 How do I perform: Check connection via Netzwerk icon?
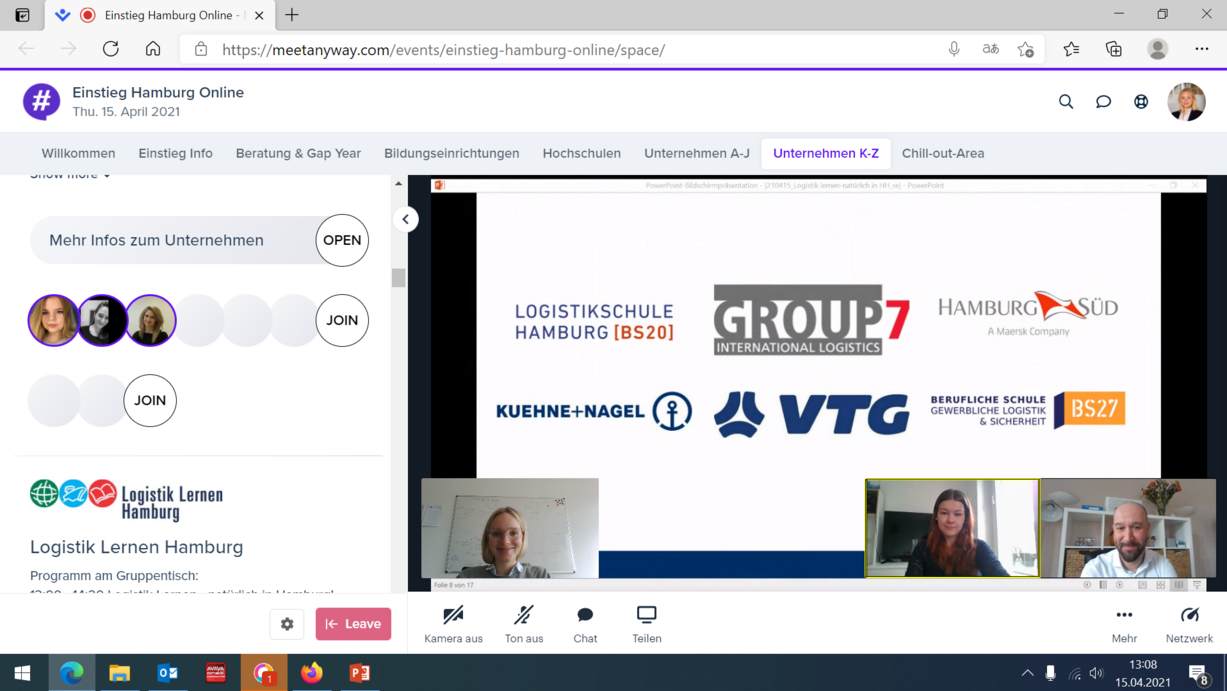pos(1189,624)
